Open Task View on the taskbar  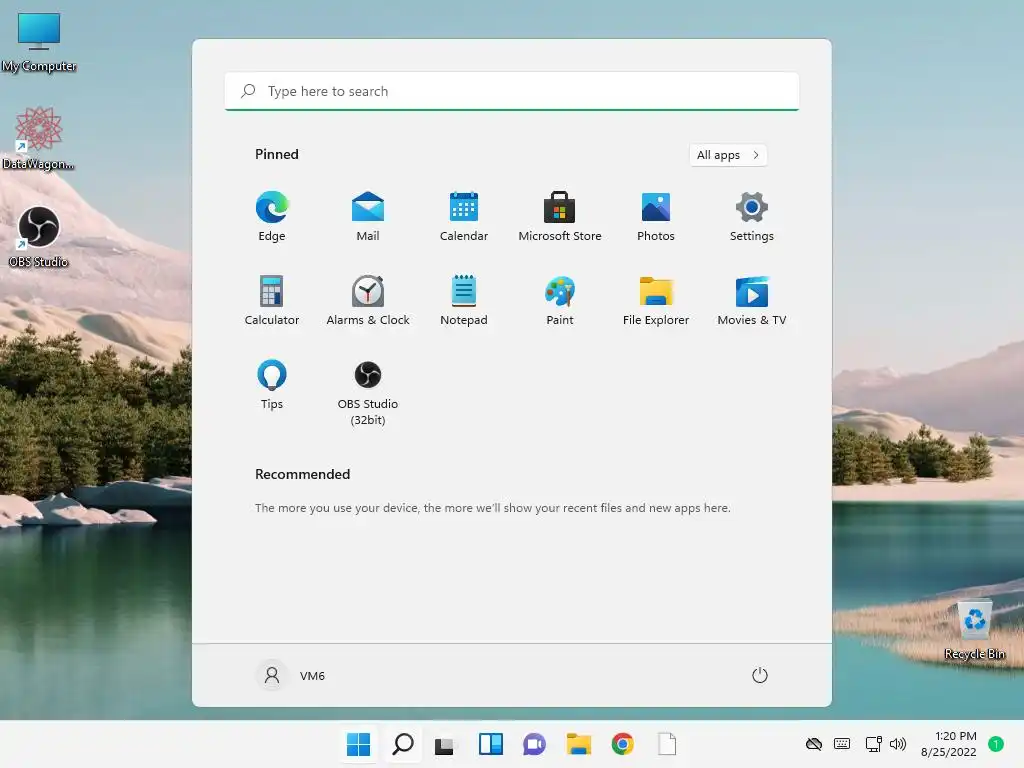[445, 744]
